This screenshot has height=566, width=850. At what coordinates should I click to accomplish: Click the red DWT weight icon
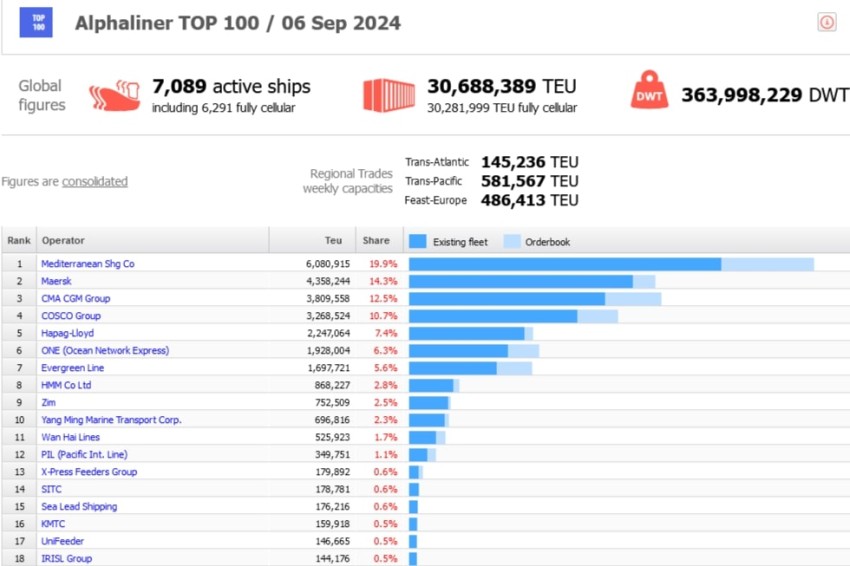[x=649, y=95]
